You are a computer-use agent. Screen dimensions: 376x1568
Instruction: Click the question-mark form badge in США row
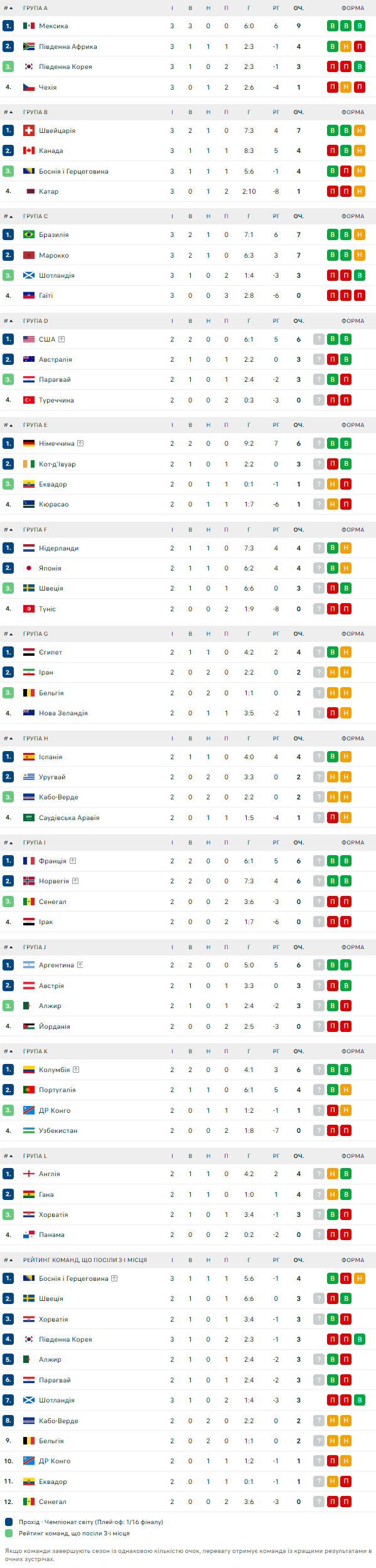click(x=319, y=339)
